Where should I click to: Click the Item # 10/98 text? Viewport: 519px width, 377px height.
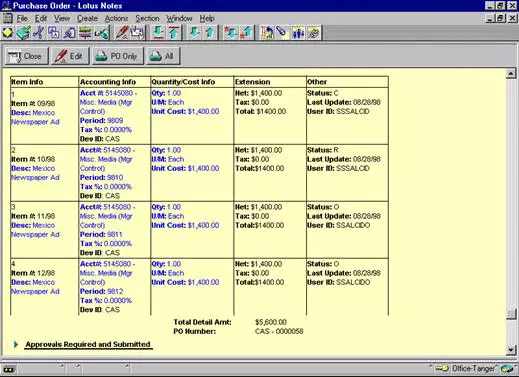(33, 159)
